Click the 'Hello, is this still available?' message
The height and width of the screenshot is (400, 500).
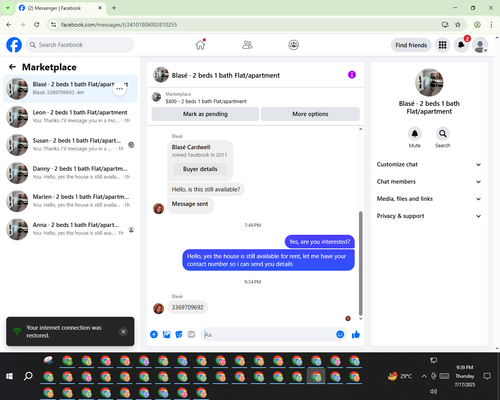[206, 189]
